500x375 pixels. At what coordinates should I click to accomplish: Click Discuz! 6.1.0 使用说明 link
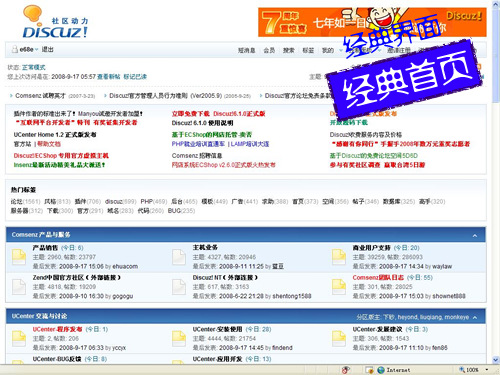pyautogui.click(x=202, y=123)
